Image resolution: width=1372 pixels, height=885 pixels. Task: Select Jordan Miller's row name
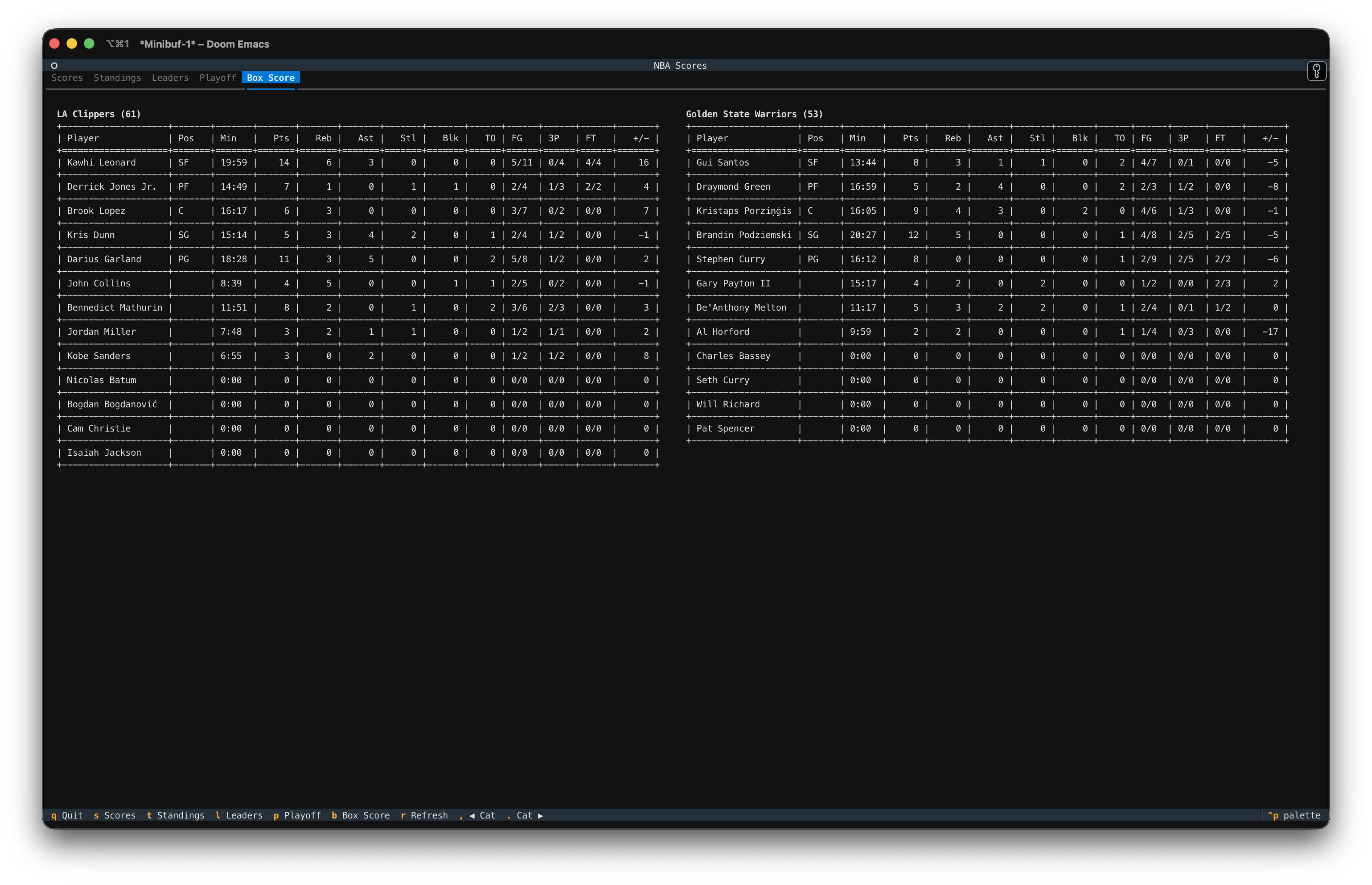point(102,331)
